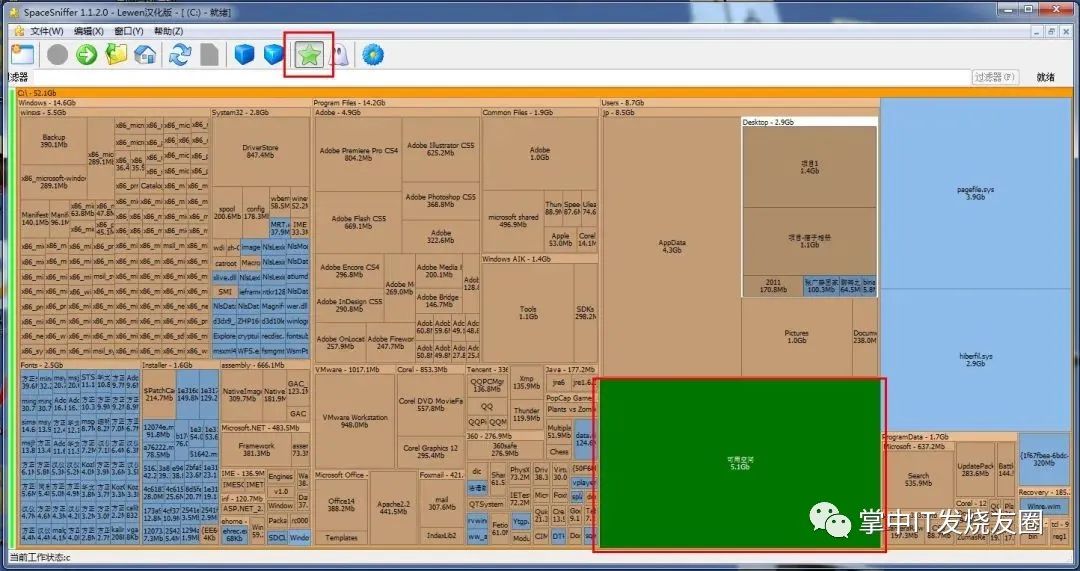Go forward with the green arrow icon
The height and width of the screenshot is (571, 1080).
click(87, 55)
